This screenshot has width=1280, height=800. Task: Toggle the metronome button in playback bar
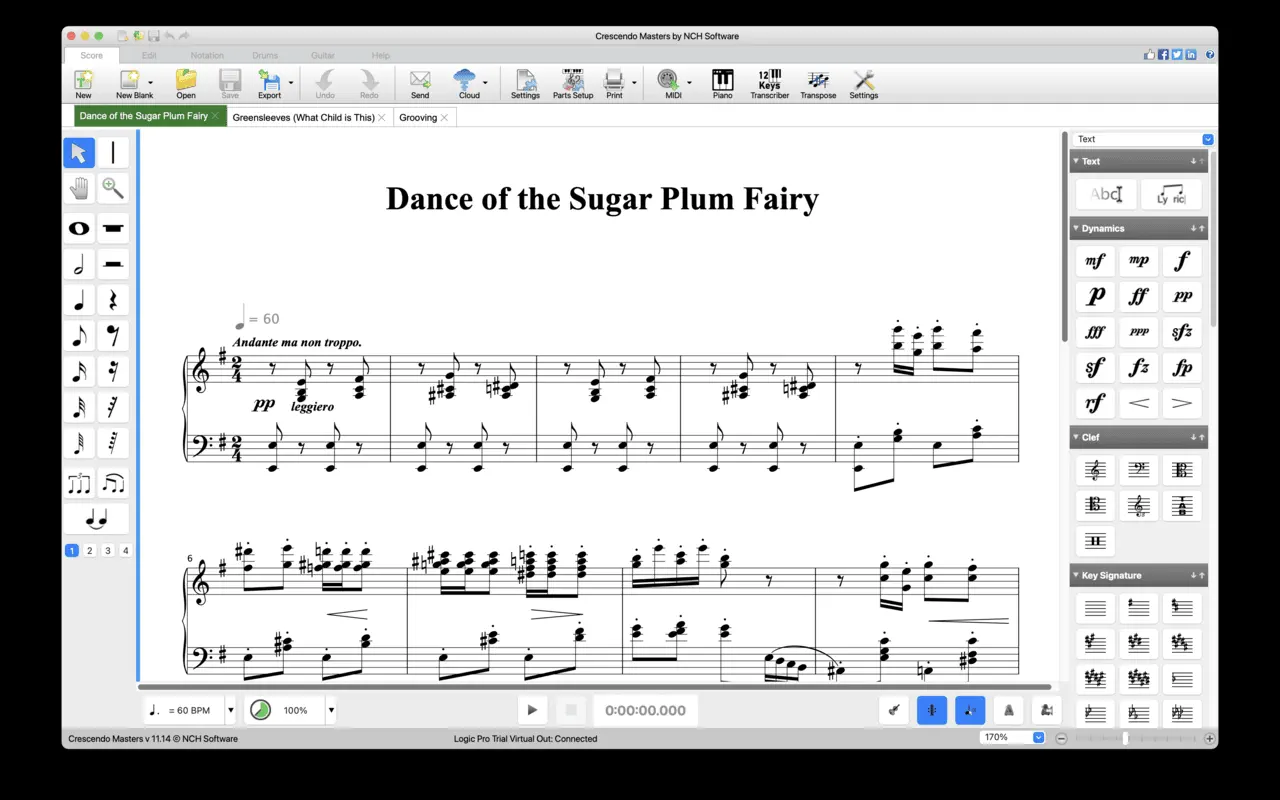pyautogui.click(x=1008, y=710)
